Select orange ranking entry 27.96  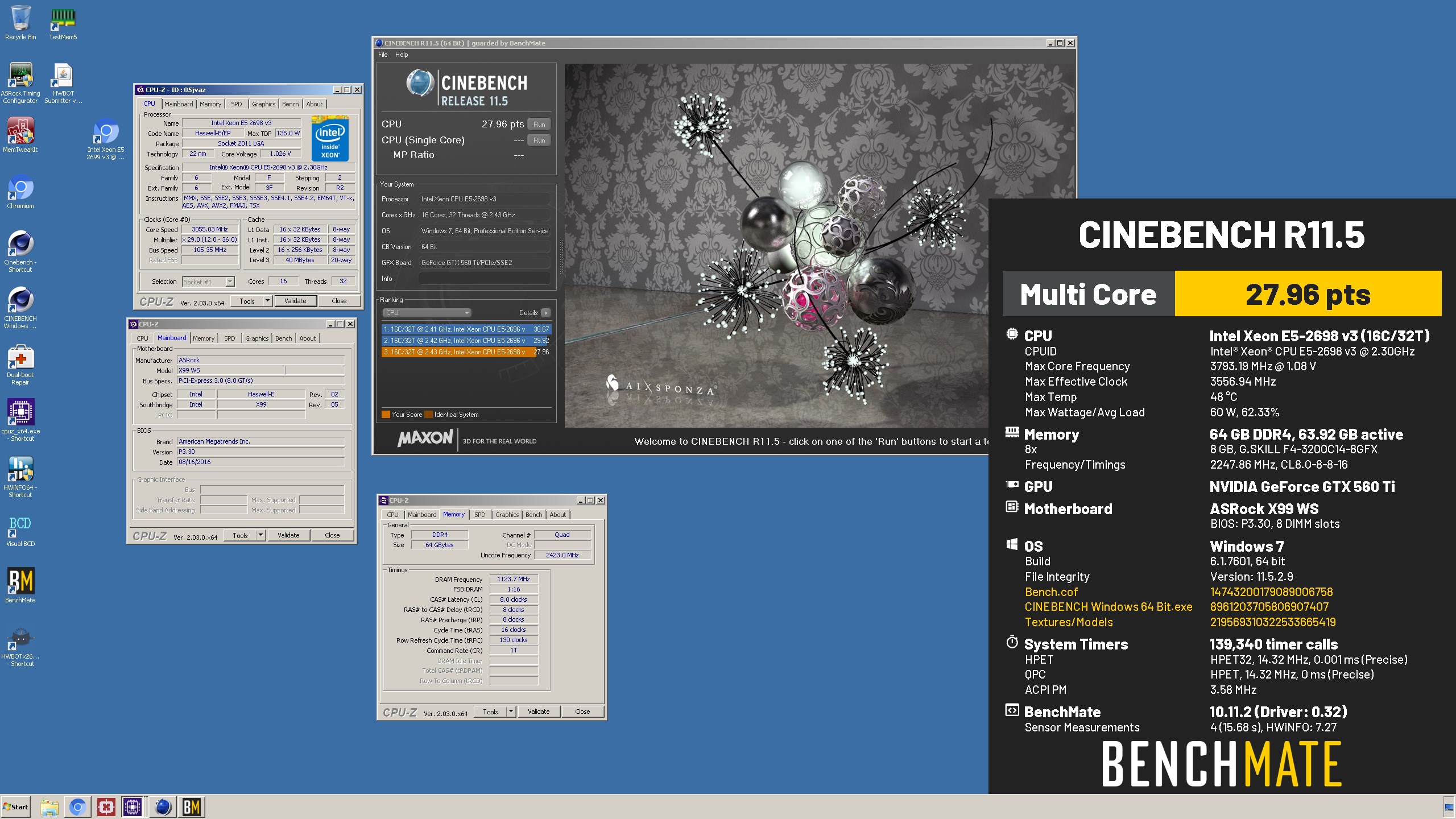[x=466, y=352]
